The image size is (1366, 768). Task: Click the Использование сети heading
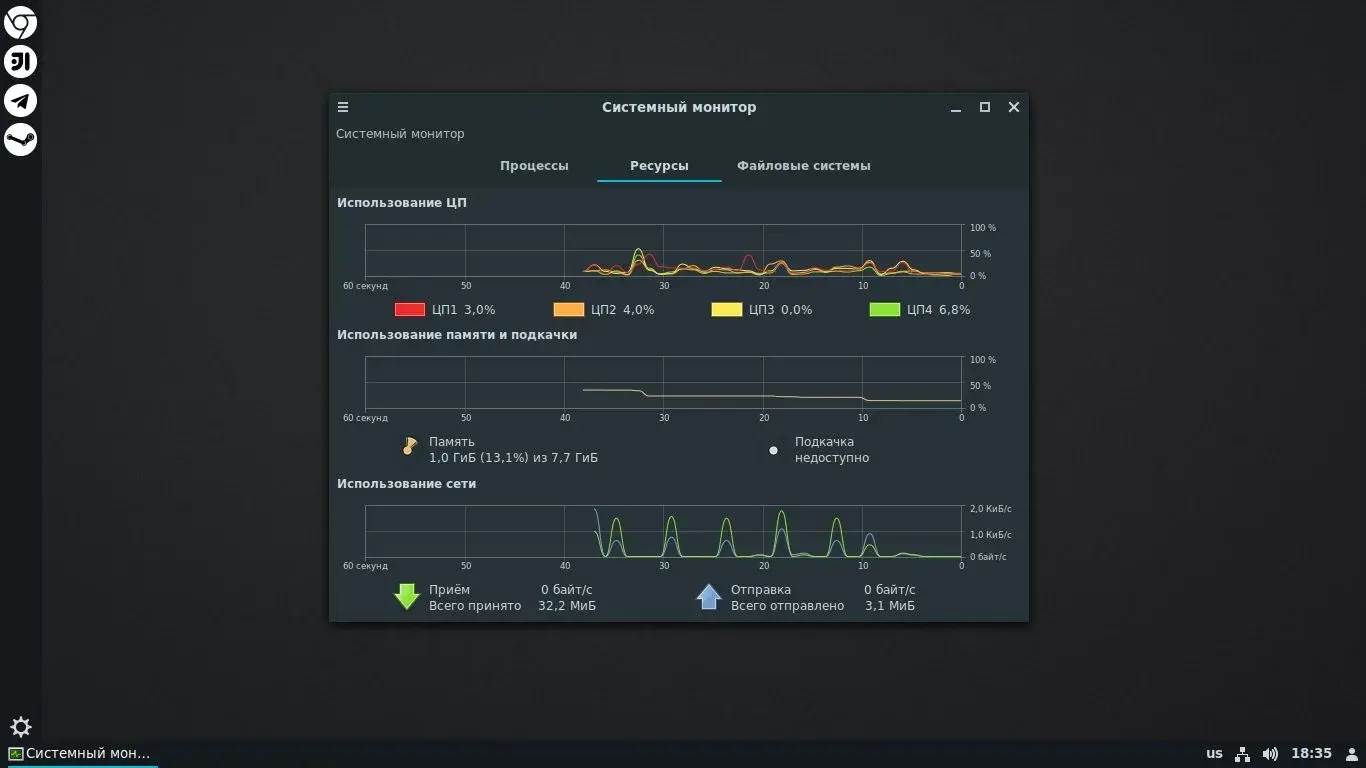[x=406, y=484]
